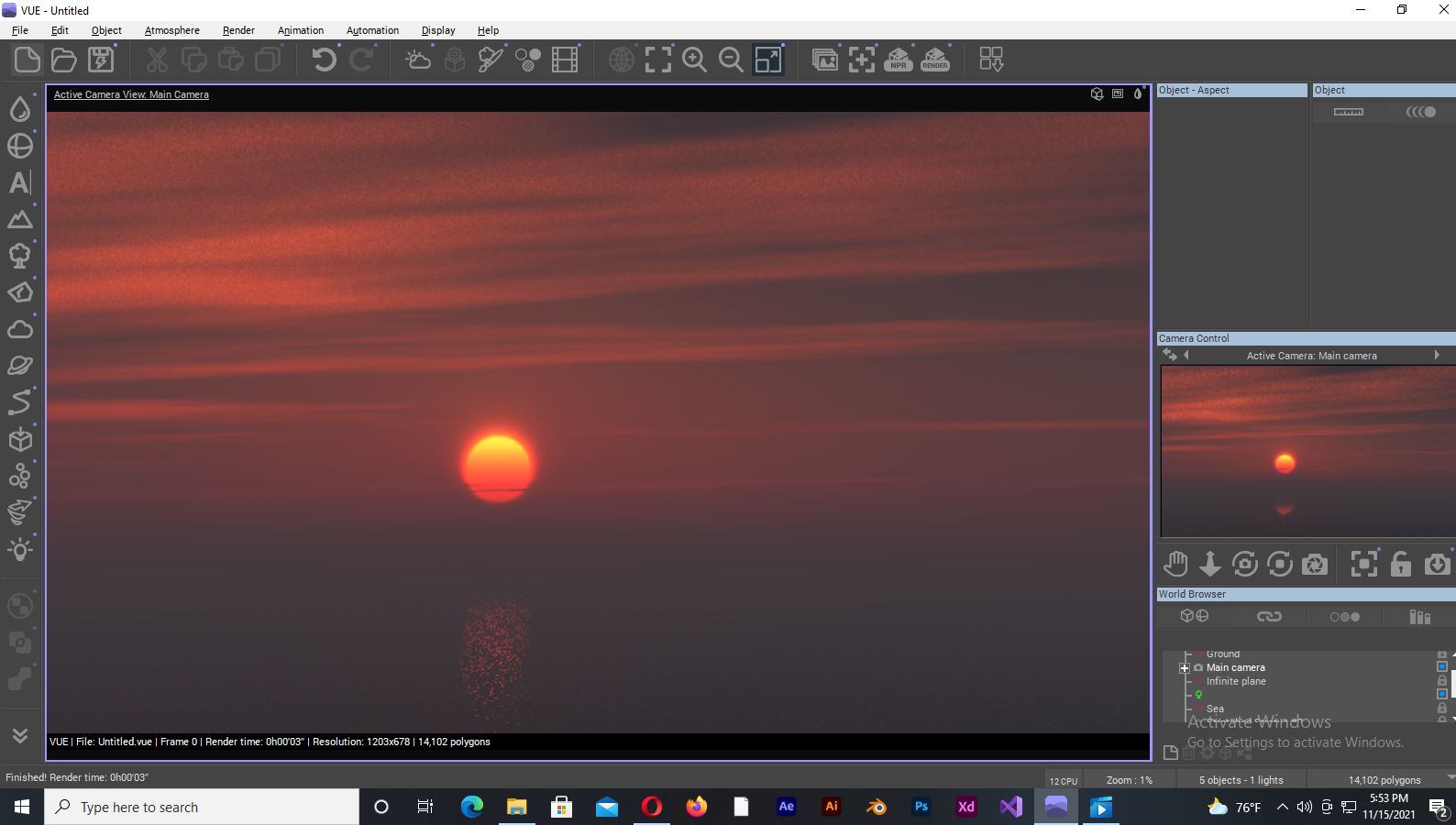The width and height of the screenshot is (1456, 825).
Task: Create a new scene with New icon
Action: [x=28, y=60]
